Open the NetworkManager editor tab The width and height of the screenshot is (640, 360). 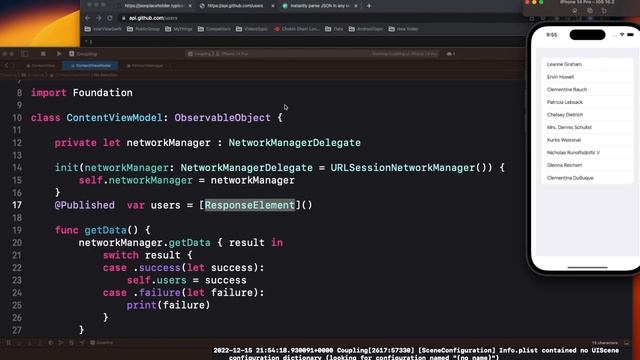point(145,66)
